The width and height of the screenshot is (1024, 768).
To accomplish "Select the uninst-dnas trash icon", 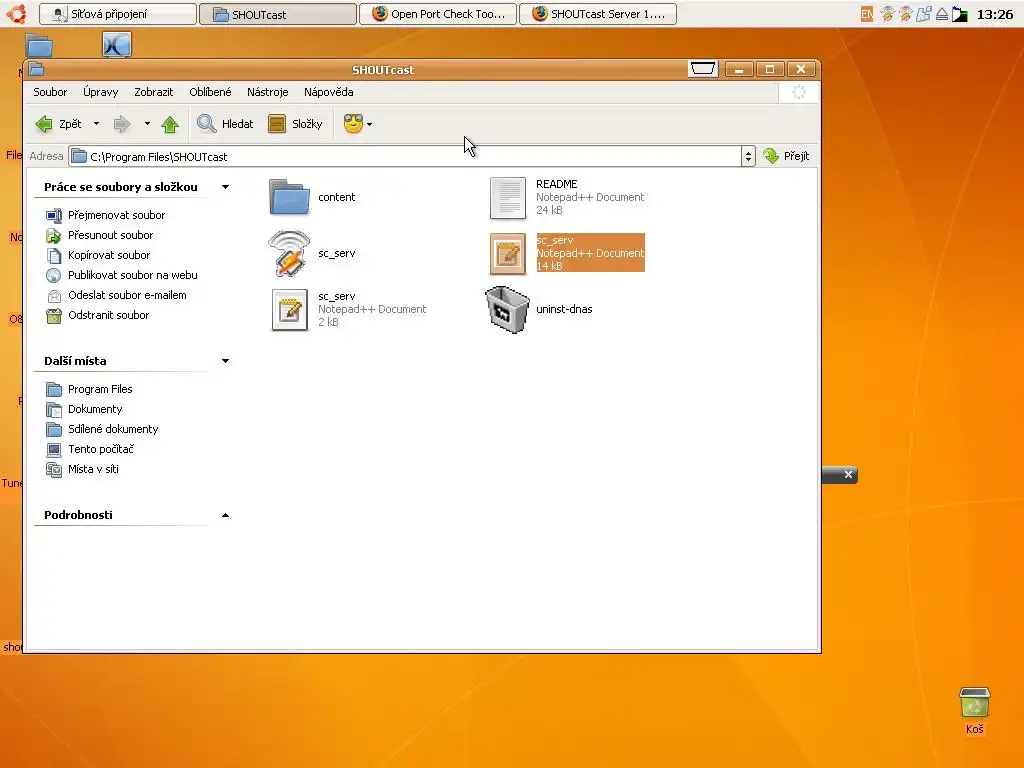I will (x=507, y=310).
